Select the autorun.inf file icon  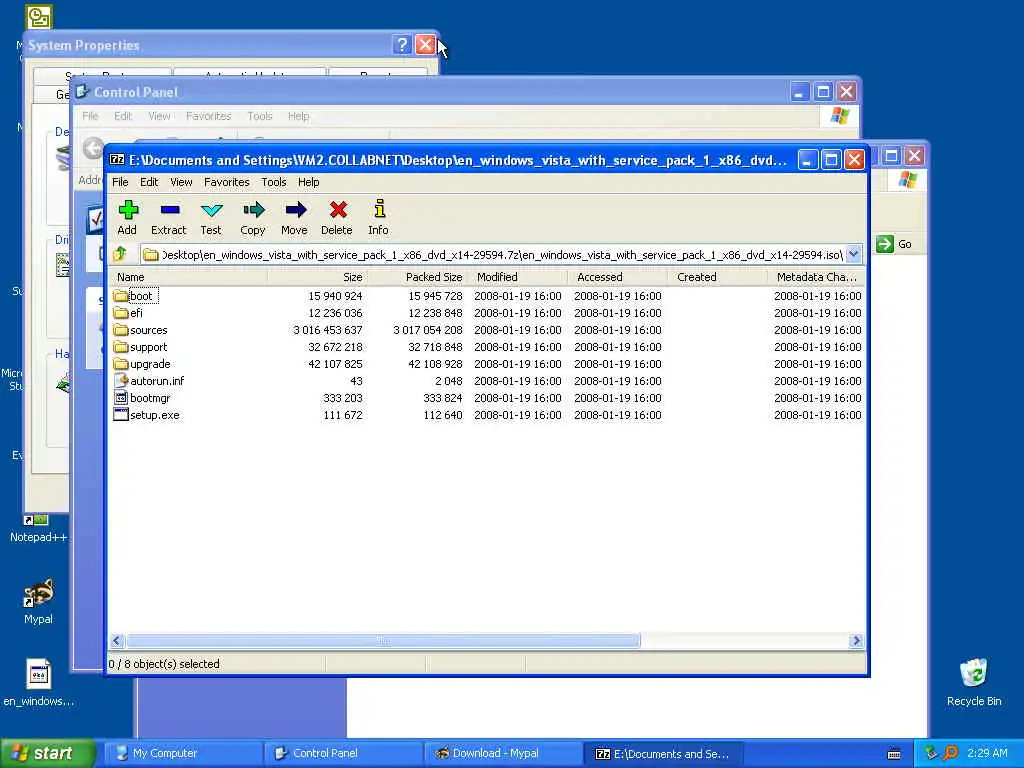click(121, 381)
